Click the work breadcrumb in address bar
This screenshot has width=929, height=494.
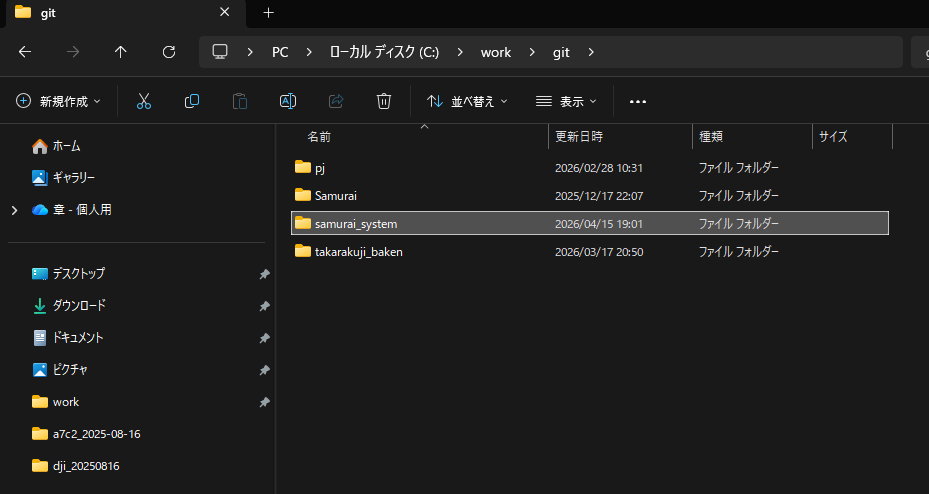point(495,52)
